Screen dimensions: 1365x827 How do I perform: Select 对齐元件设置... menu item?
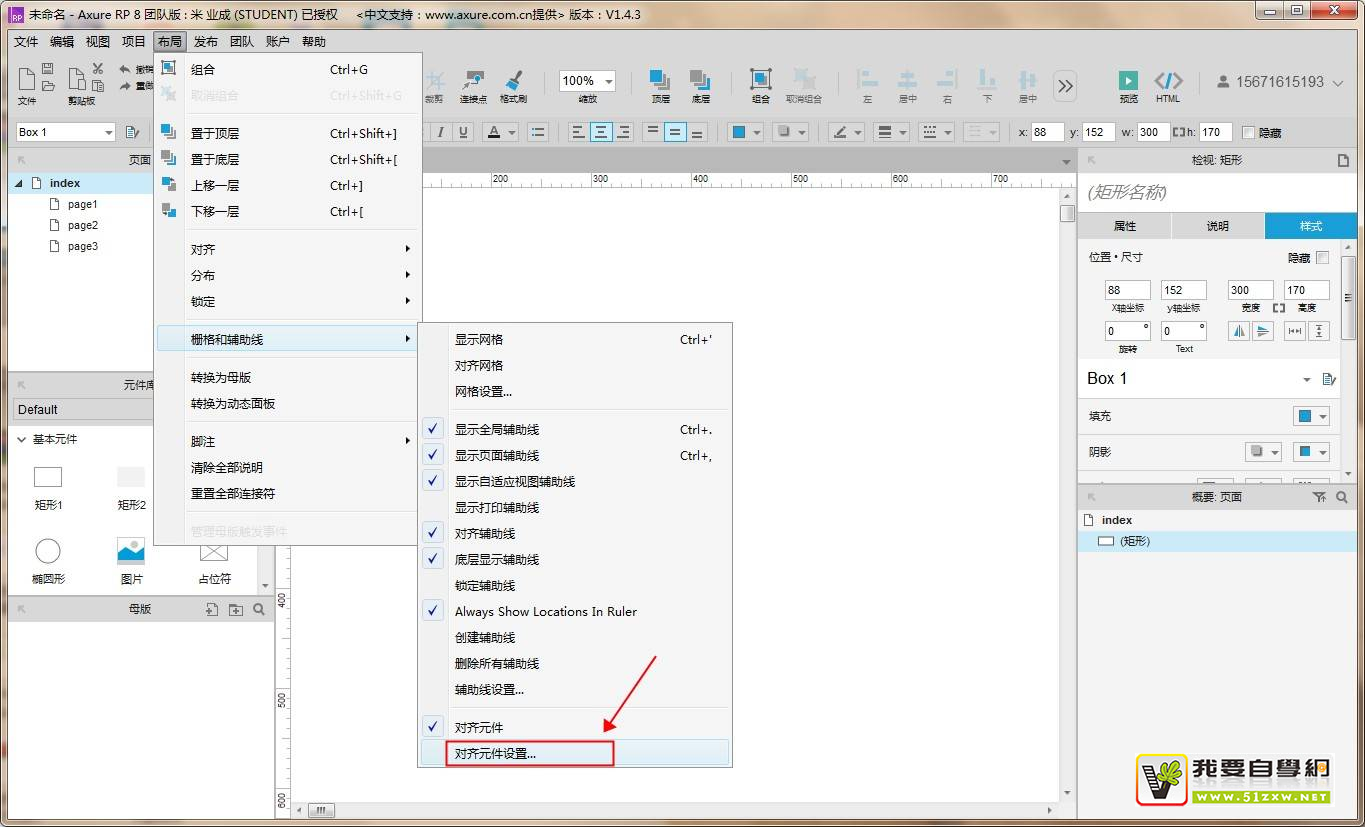click(x=574, y=753)
